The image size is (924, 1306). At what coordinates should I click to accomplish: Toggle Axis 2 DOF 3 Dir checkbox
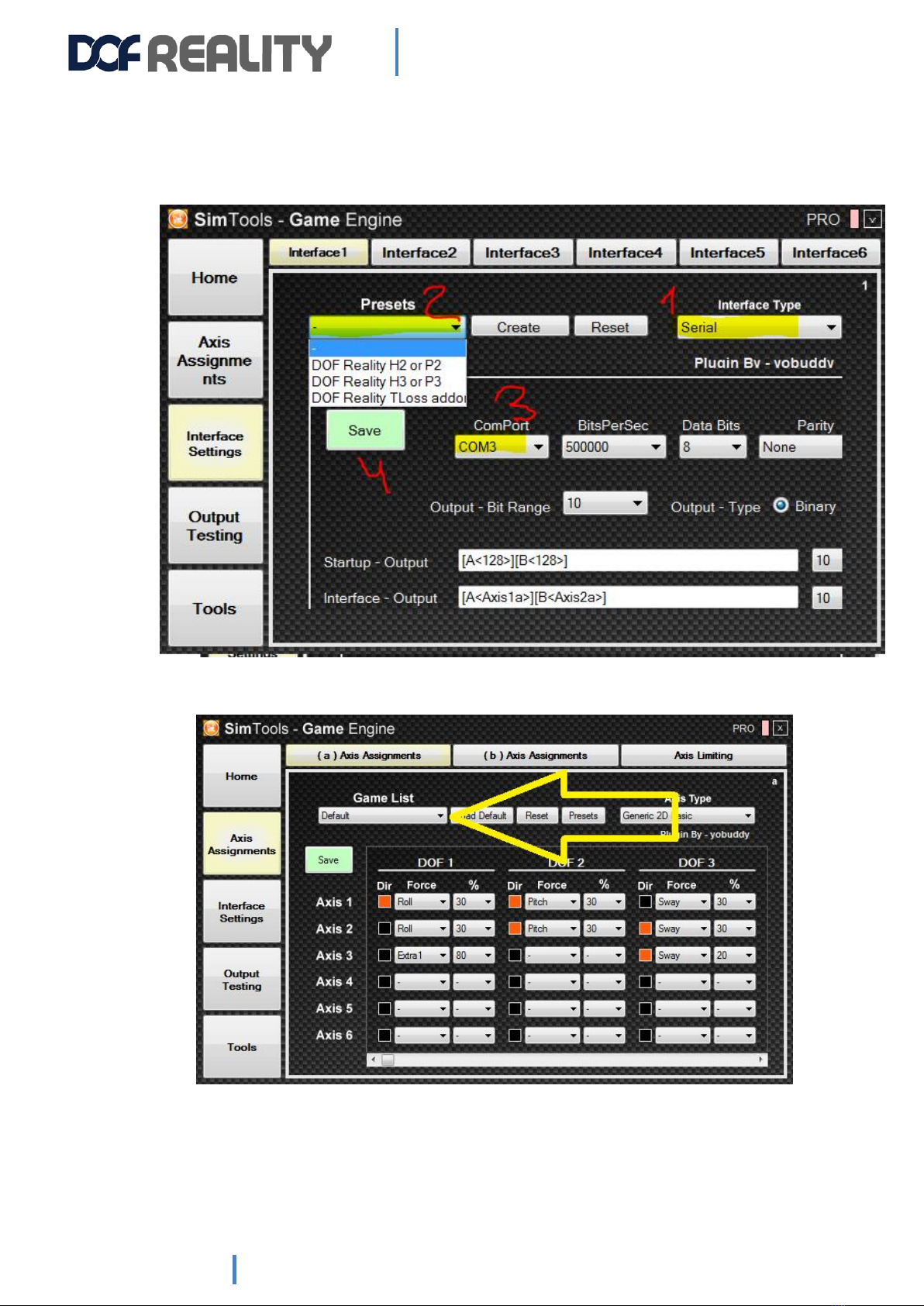[645, 929]
